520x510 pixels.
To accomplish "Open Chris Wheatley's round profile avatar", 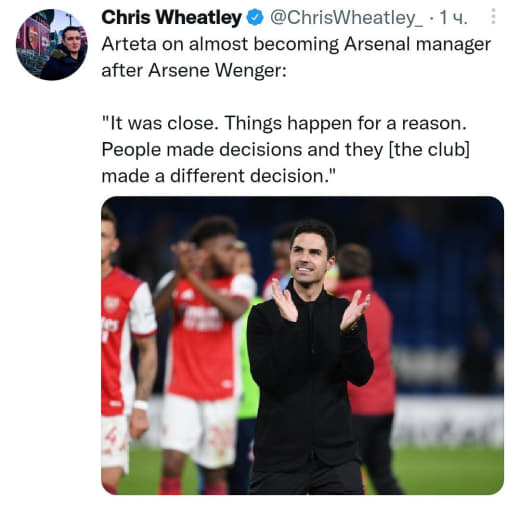I will point(51,45).
